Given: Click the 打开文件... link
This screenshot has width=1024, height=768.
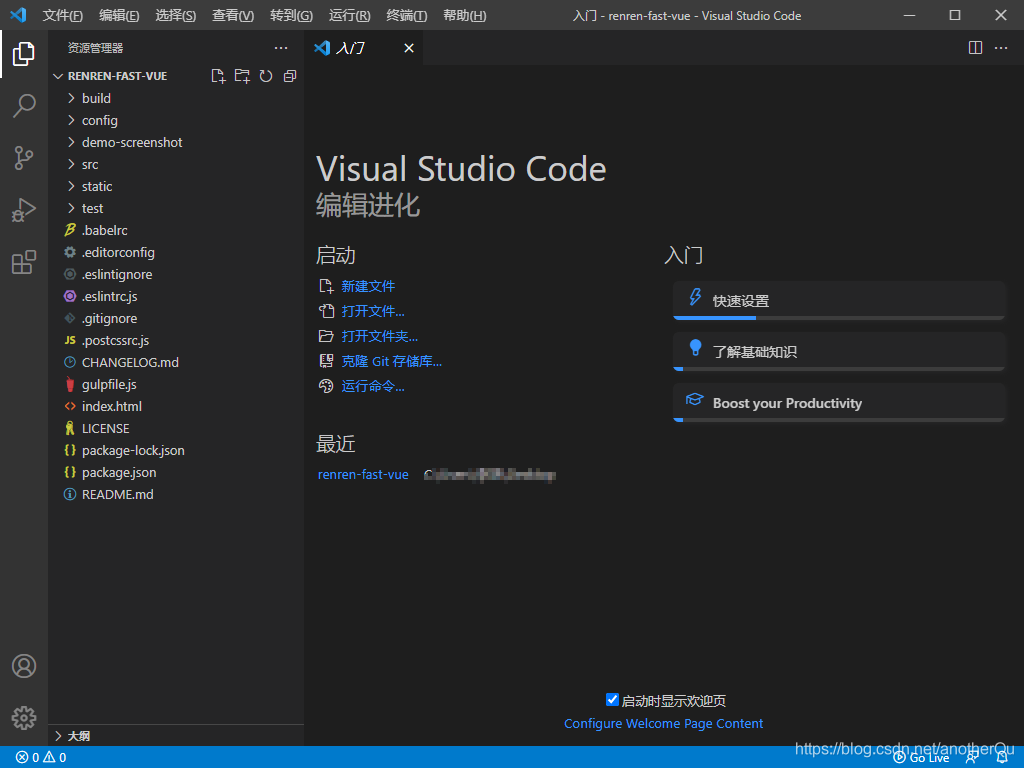Looking at the screenshot, I should coord(373,312).
